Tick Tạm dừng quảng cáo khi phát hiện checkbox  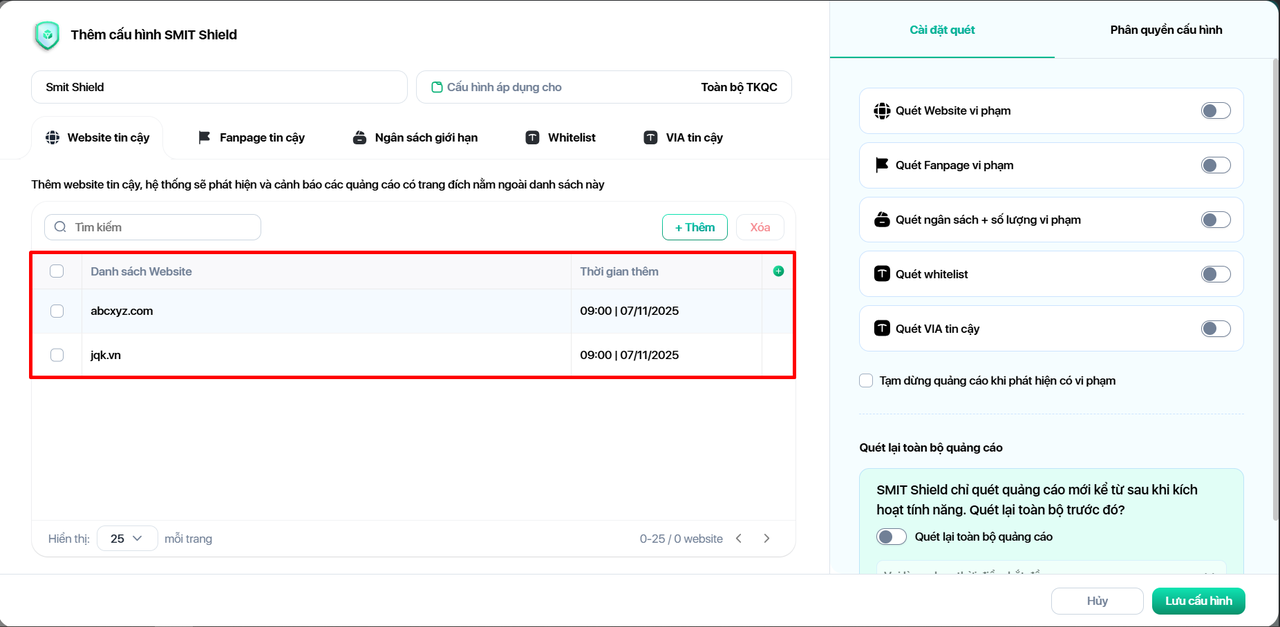(866, 381)
